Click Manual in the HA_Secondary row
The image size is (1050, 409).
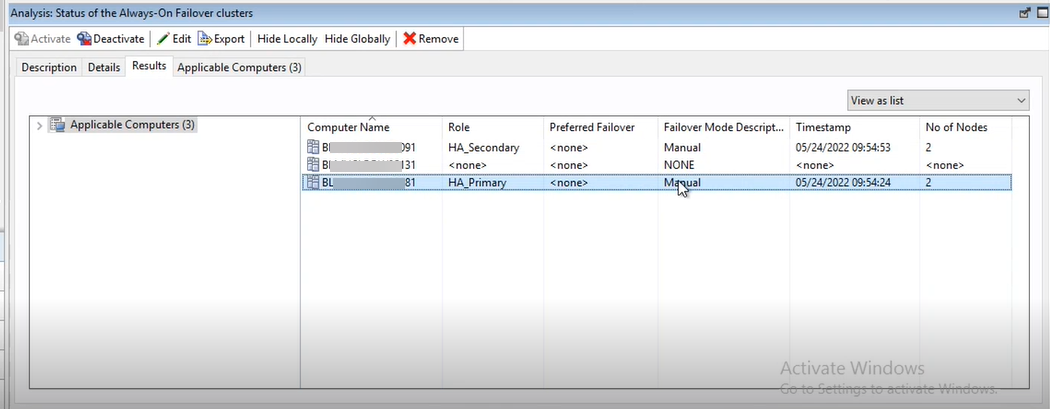click(x=682, y=147)
